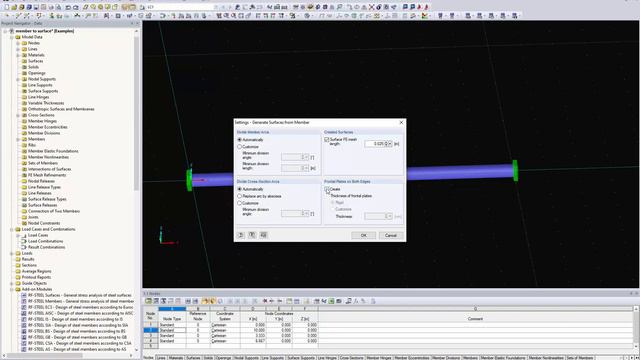Expand the Members tree folder

pos(18,139)
